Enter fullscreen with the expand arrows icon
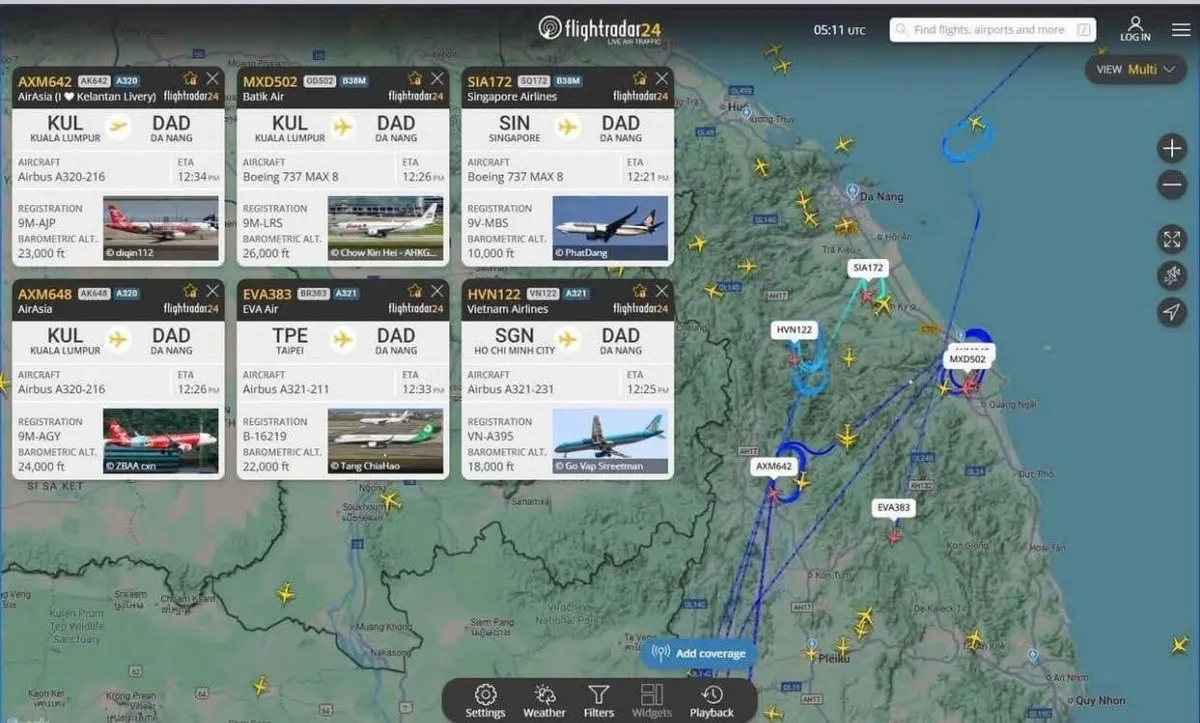The image size is (1200, 723). pos(1171,239)
